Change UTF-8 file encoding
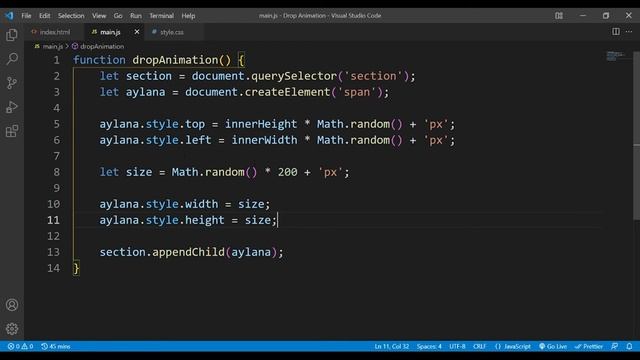This screenshot has height=360, width=640. point(457,346)
